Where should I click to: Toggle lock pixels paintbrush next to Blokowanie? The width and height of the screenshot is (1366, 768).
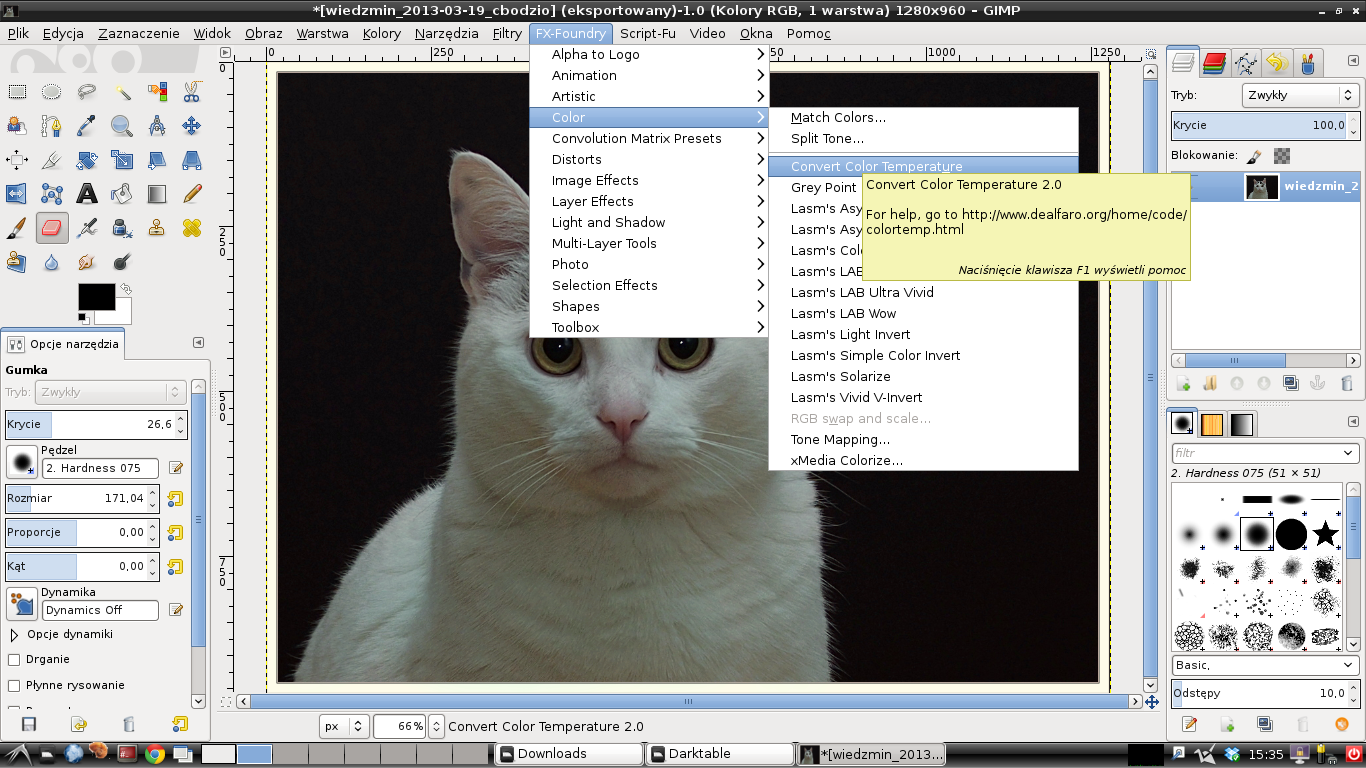(x=1254, y=156)
